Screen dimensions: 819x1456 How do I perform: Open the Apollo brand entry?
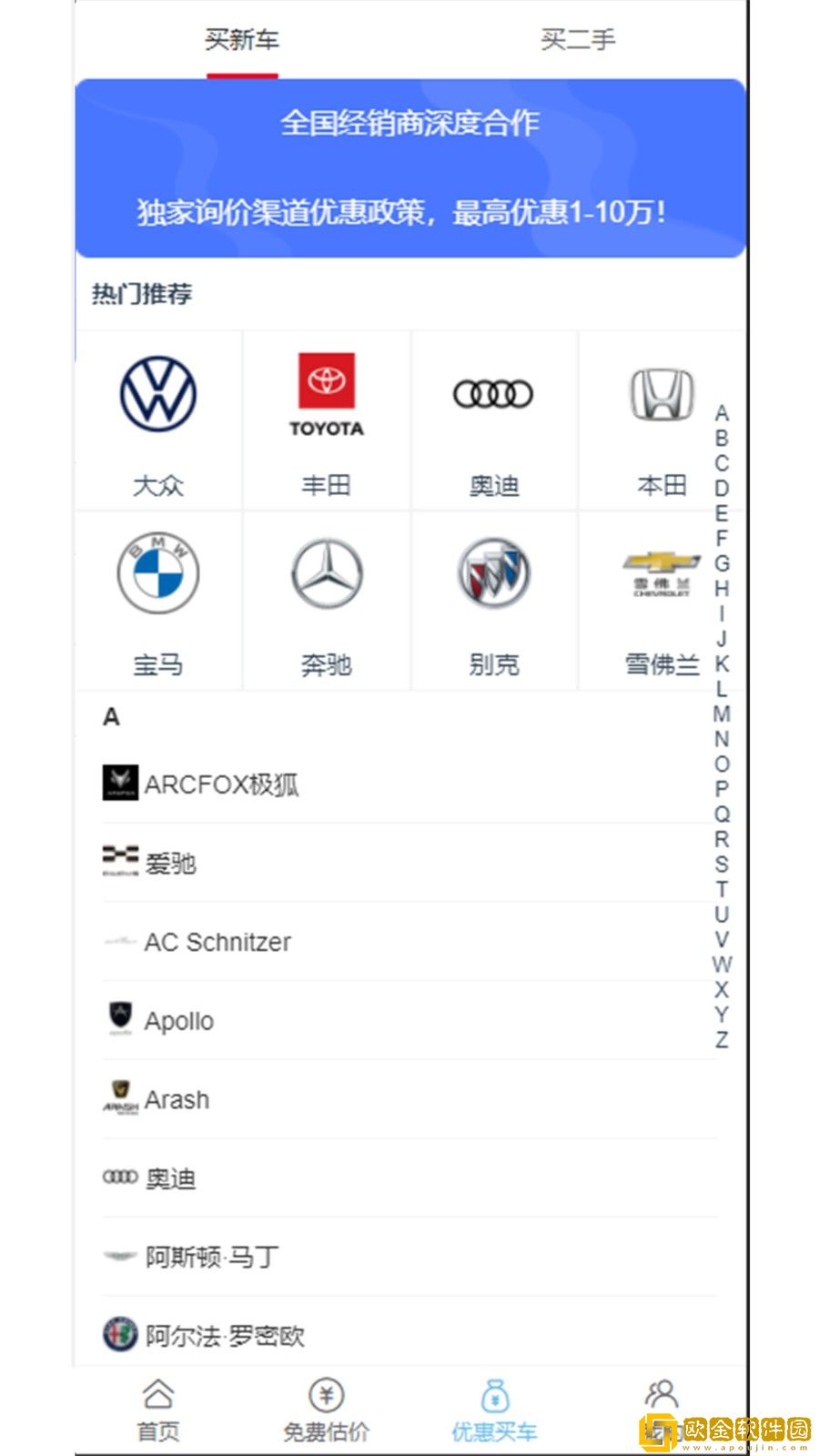pos(409,1021)
